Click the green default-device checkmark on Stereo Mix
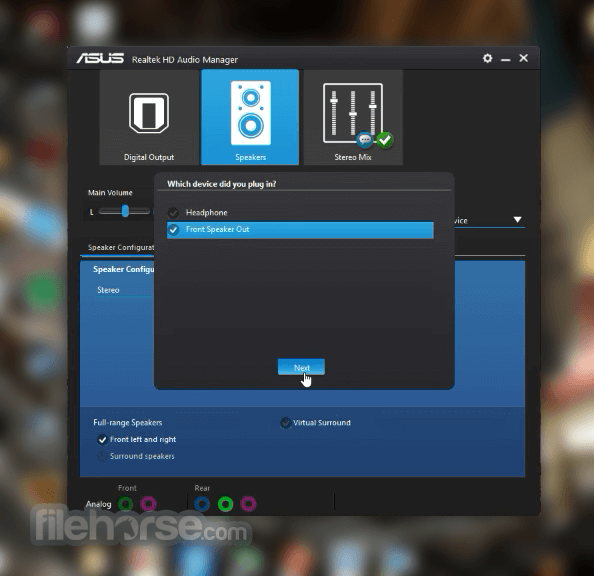 (385, 140)
